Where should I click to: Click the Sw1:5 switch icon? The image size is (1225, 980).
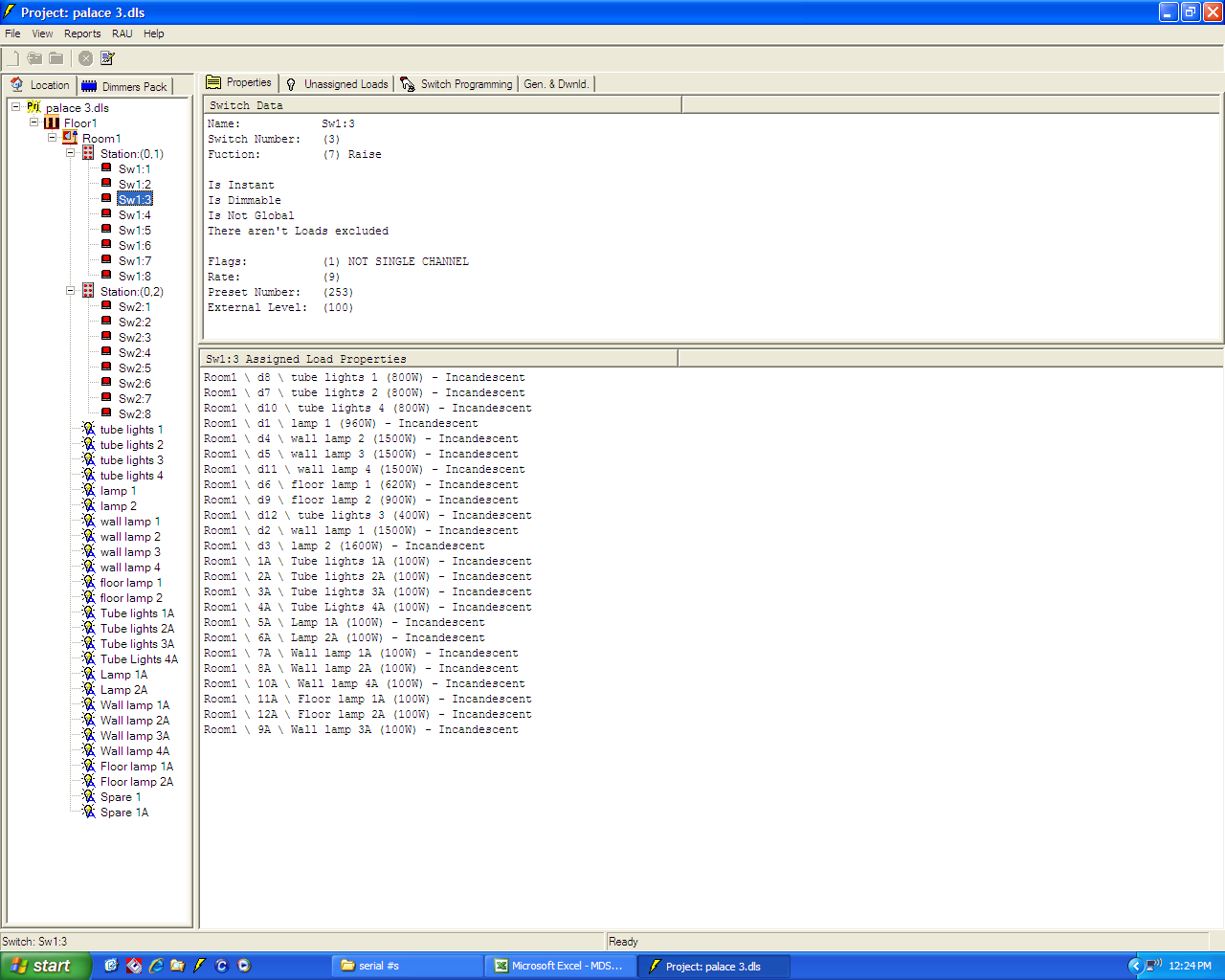(x=106, y=230)
